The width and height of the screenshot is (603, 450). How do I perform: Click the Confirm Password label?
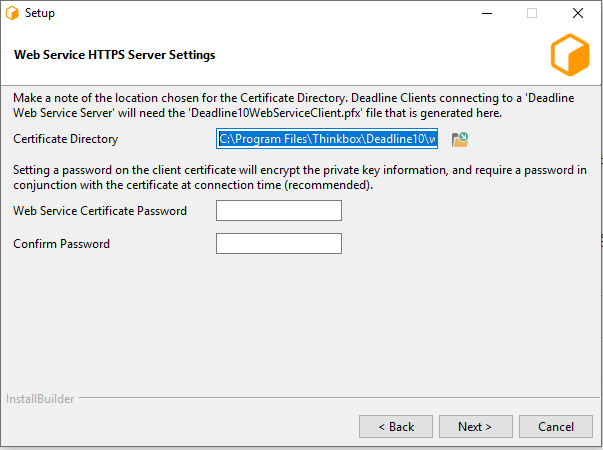[x=62, y=244]
